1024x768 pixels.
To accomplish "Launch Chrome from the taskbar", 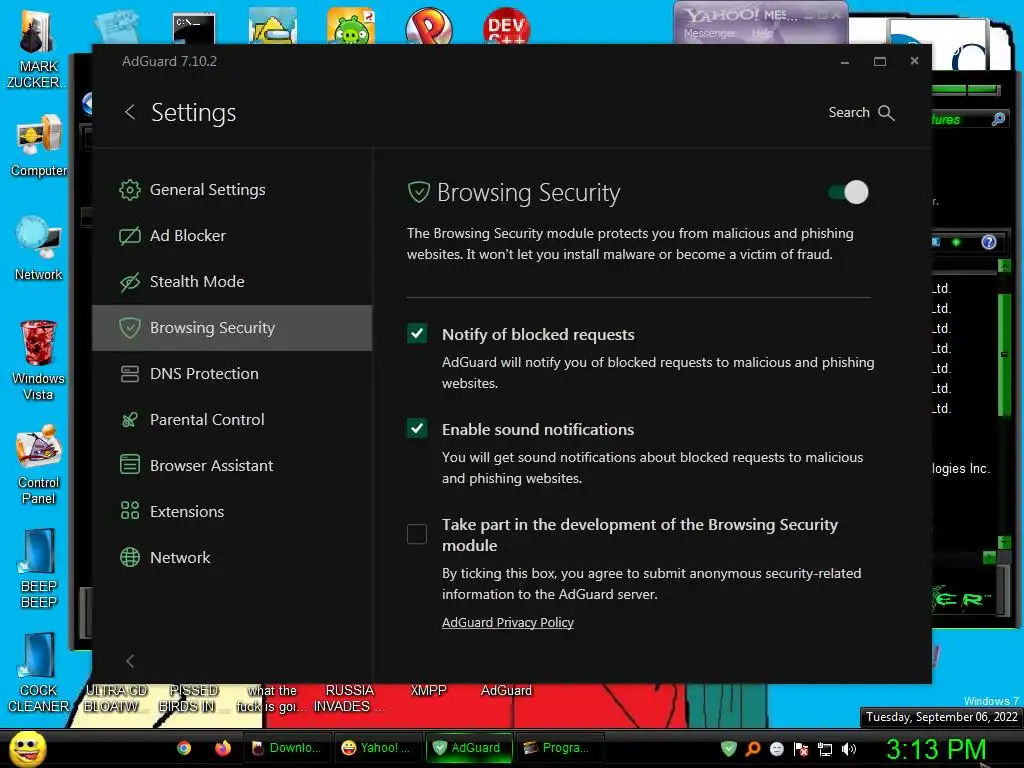I will pos(184,748).
